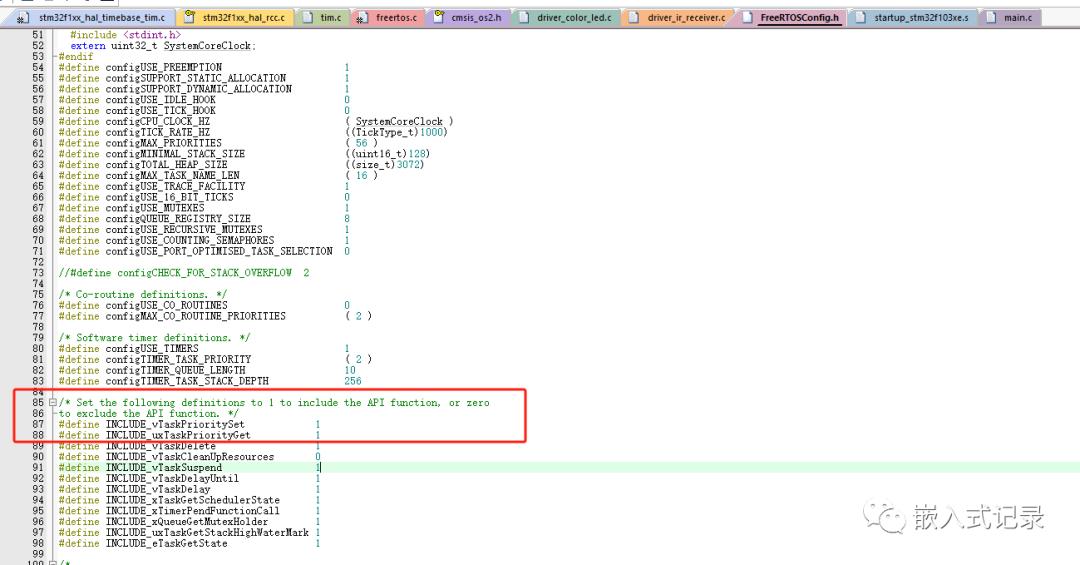Click INCLUDE_vTaskDelayUntil macro name
Image resolution: width=1080 pixels, height=565 pixels.
pyautogui.click(x=172, y=478)
